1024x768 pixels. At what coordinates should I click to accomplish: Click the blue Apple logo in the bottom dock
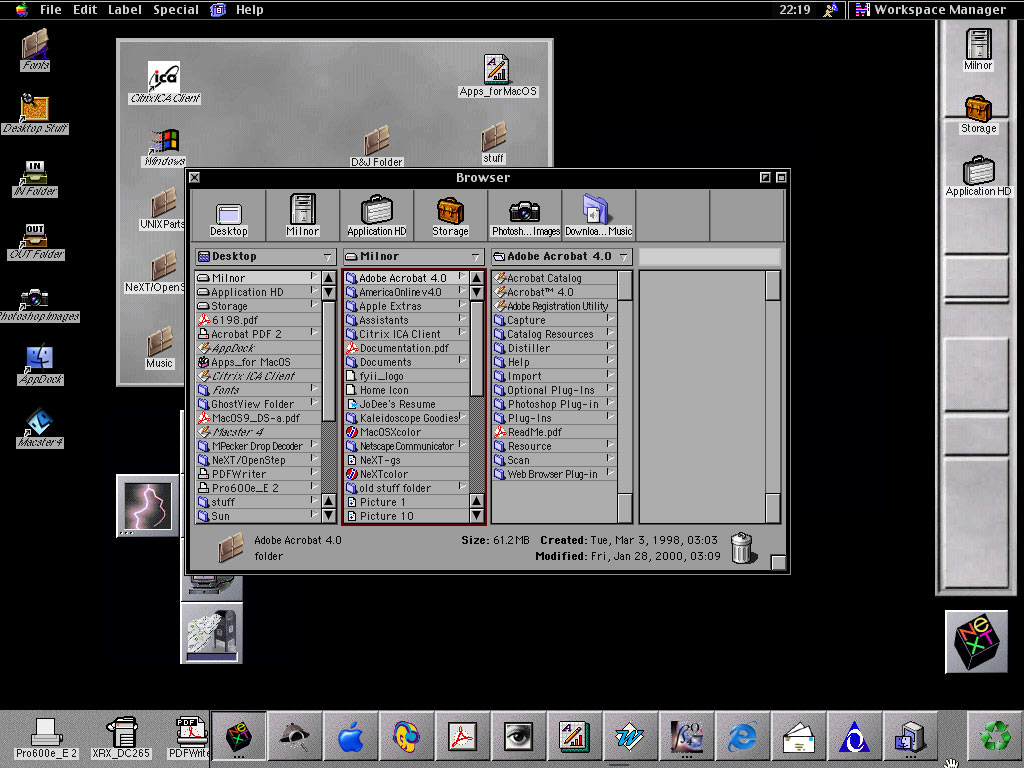pos(351,737)
